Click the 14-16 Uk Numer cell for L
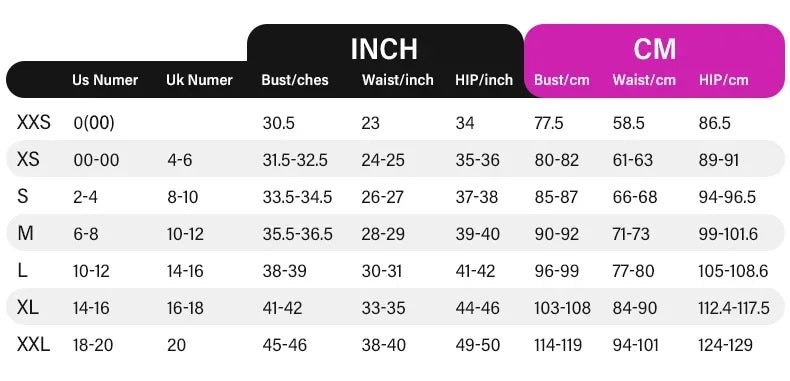This screenshot has height=381, width=790. click(185, 271)
